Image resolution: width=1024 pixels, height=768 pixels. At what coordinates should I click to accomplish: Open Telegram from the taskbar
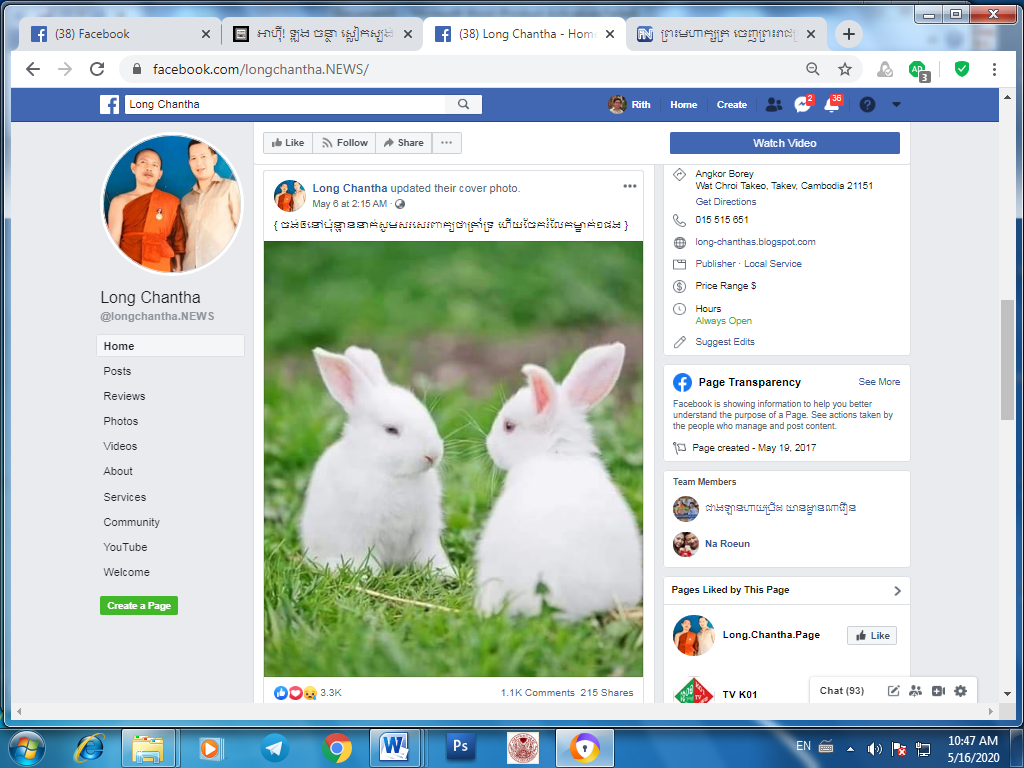tap(274, 747)
